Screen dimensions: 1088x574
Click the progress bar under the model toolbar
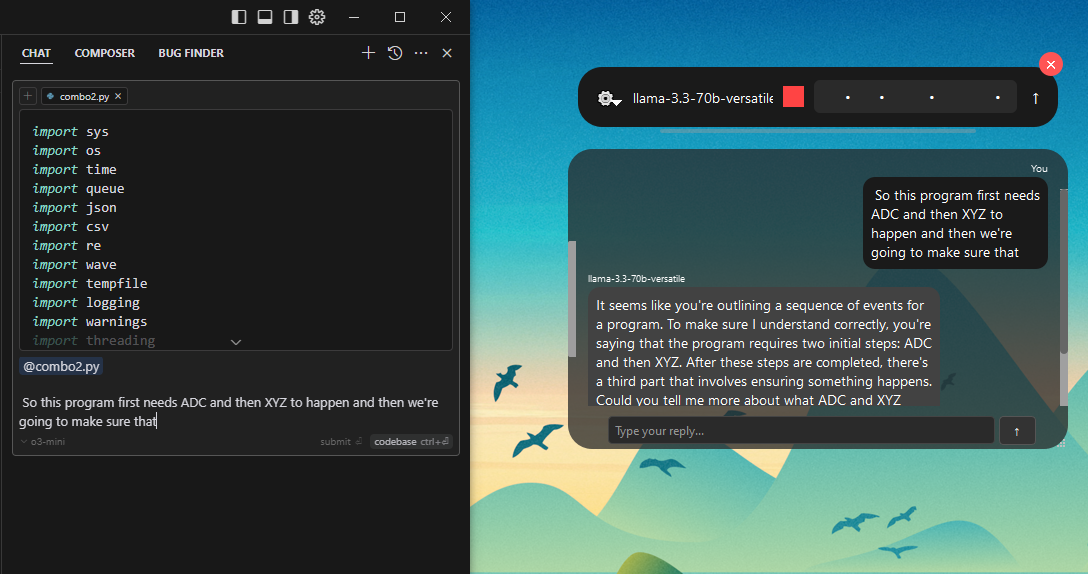pyautogui.click(x=817, y=130)
